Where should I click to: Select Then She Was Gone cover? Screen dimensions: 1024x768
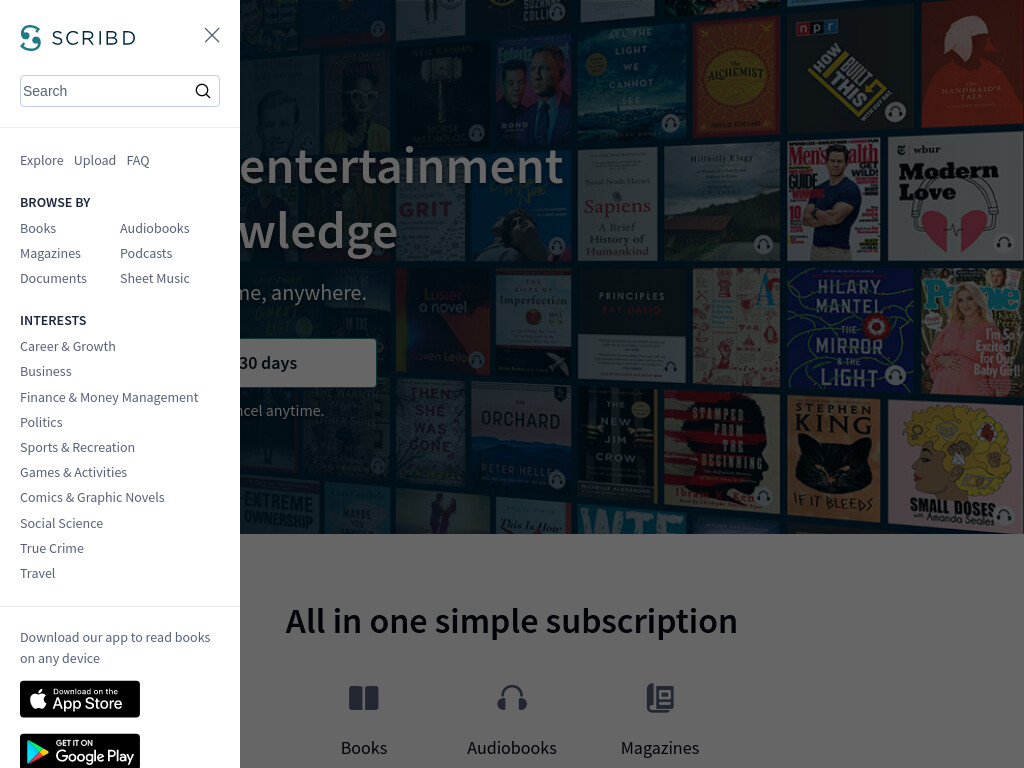point(431,432)
